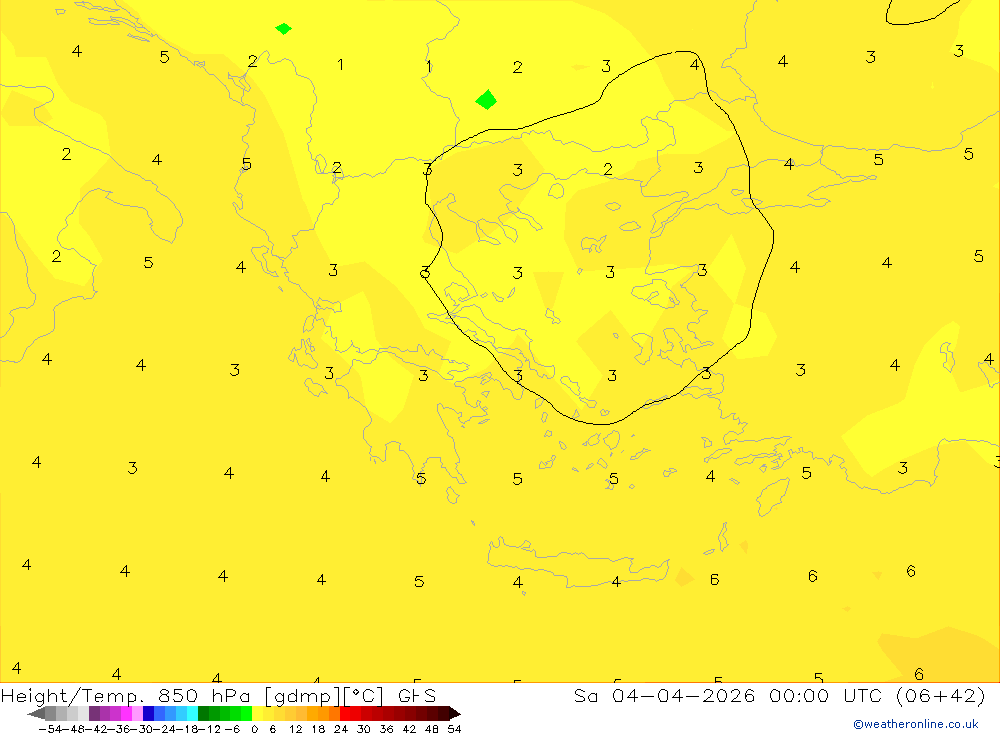
Task: Click the legend label 0
Action: 254,729
